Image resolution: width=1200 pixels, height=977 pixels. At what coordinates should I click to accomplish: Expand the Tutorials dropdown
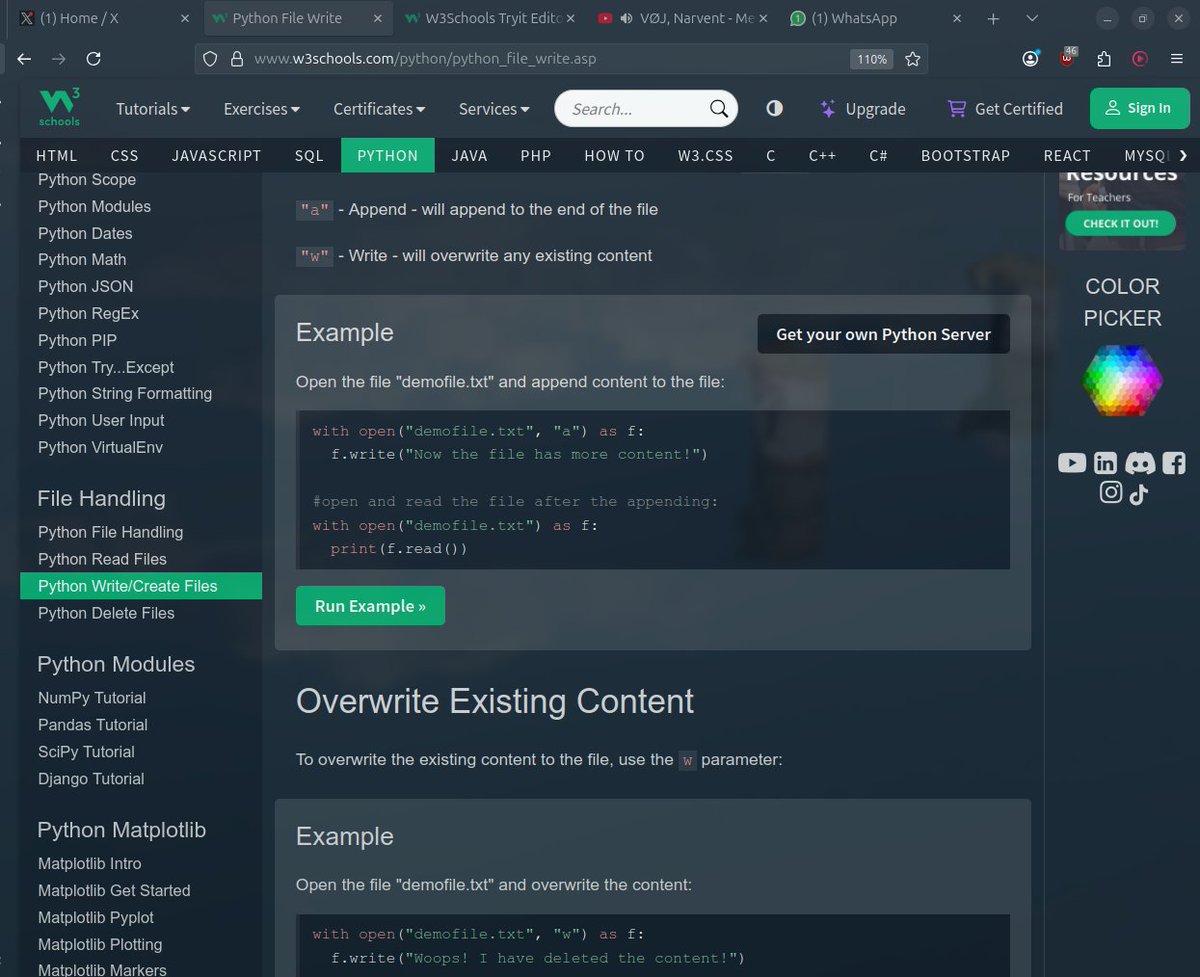(153, 109)
